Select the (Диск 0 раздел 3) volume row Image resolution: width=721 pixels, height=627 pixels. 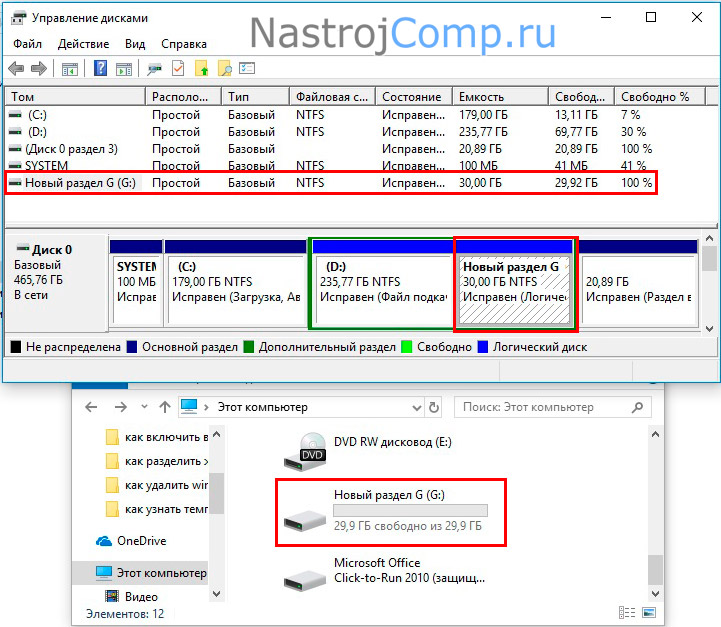pos(331,149)
